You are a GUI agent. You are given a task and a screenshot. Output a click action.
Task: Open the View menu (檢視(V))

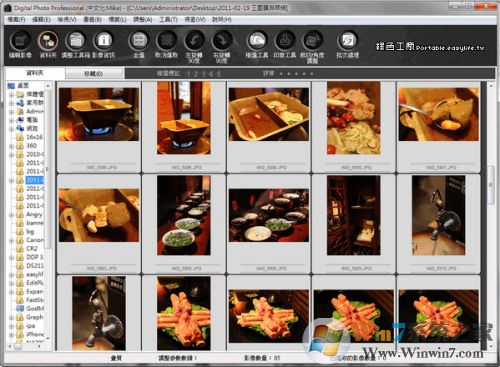tap(67, 20)
